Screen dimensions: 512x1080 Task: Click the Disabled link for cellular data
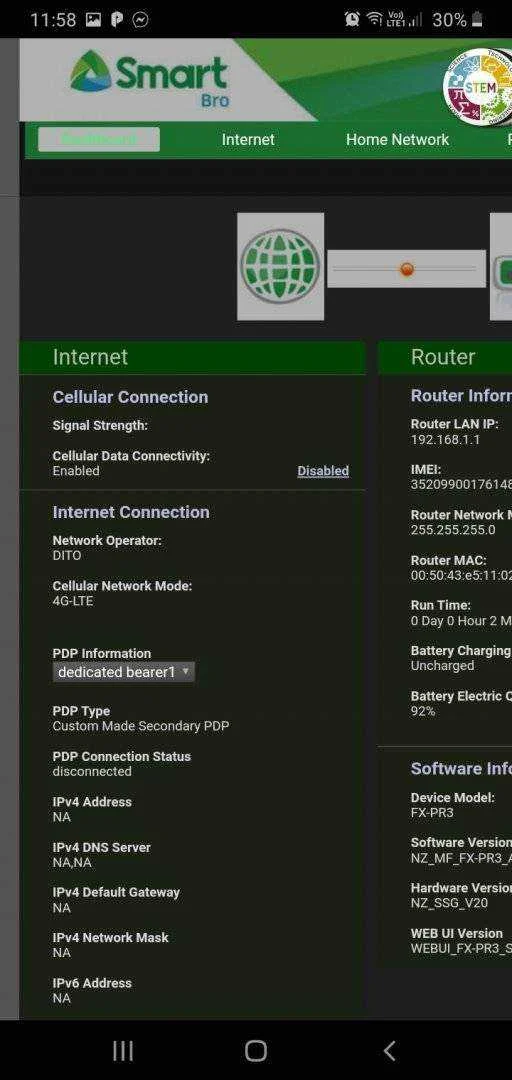pos(323,471)
